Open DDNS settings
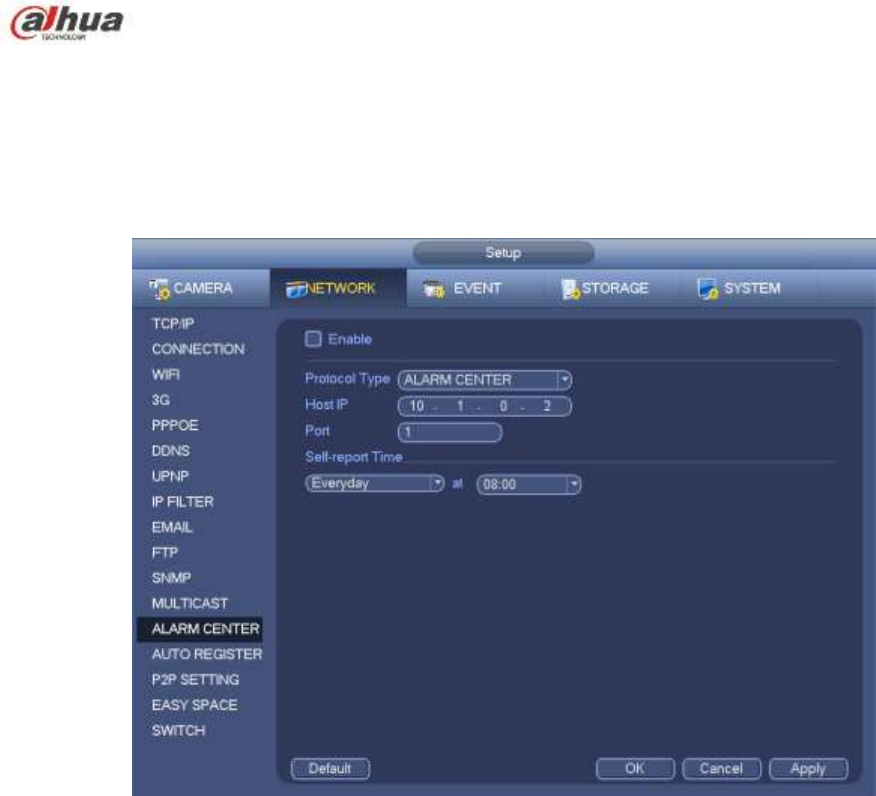The image size is (876, 796). pos(170,451)
